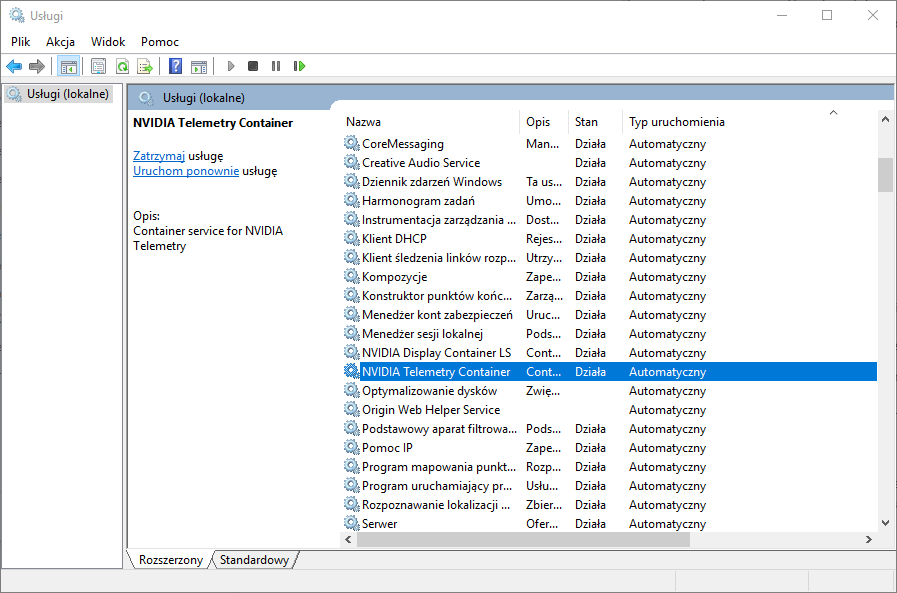Select Program mapowania punkt... service
Screen dimensions: 897x593
[610, 467]
